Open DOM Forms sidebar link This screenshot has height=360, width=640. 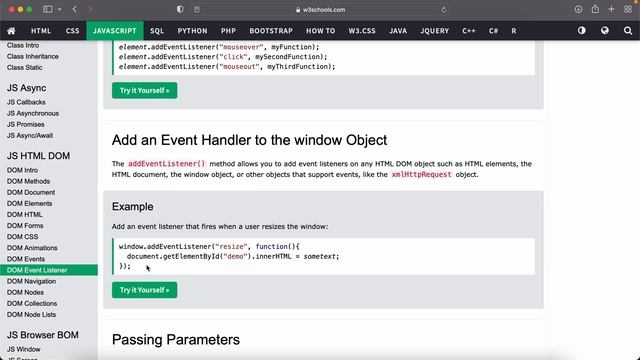point(25,225)
